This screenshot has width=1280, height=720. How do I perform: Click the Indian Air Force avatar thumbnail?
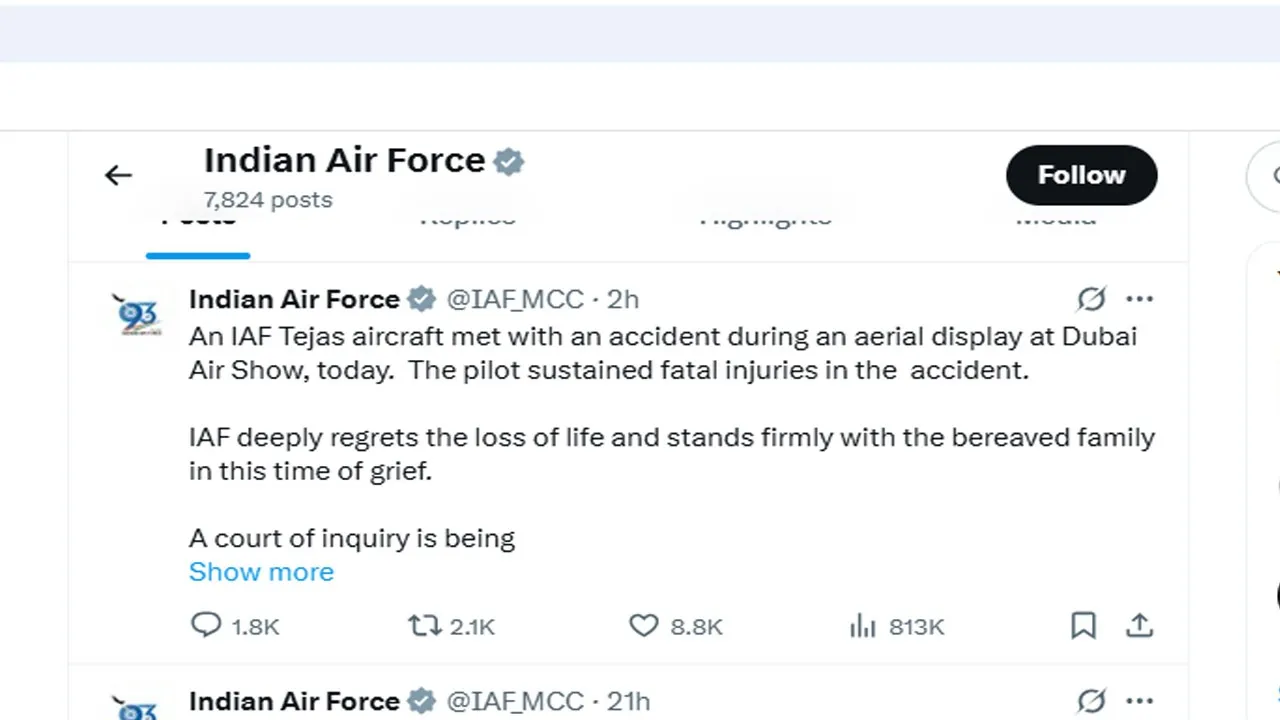point(138,314)
